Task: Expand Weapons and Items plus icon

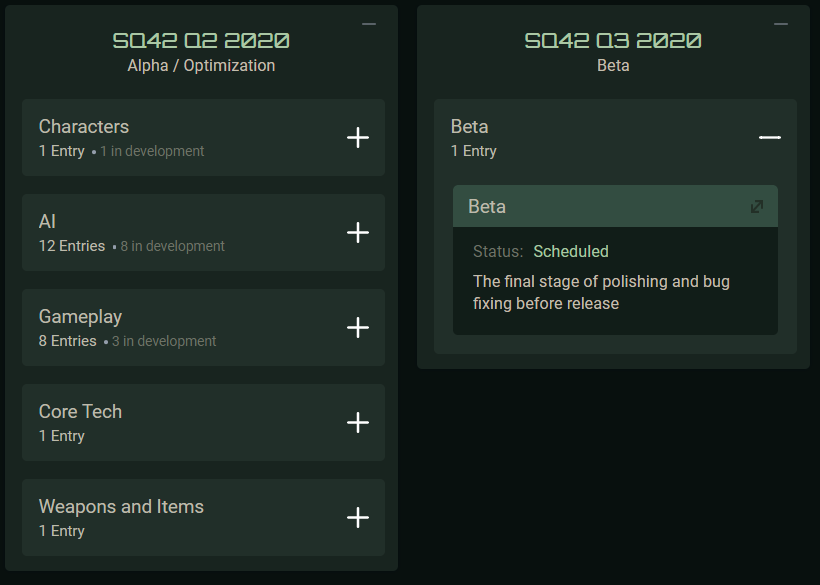Action: point(358,518)
